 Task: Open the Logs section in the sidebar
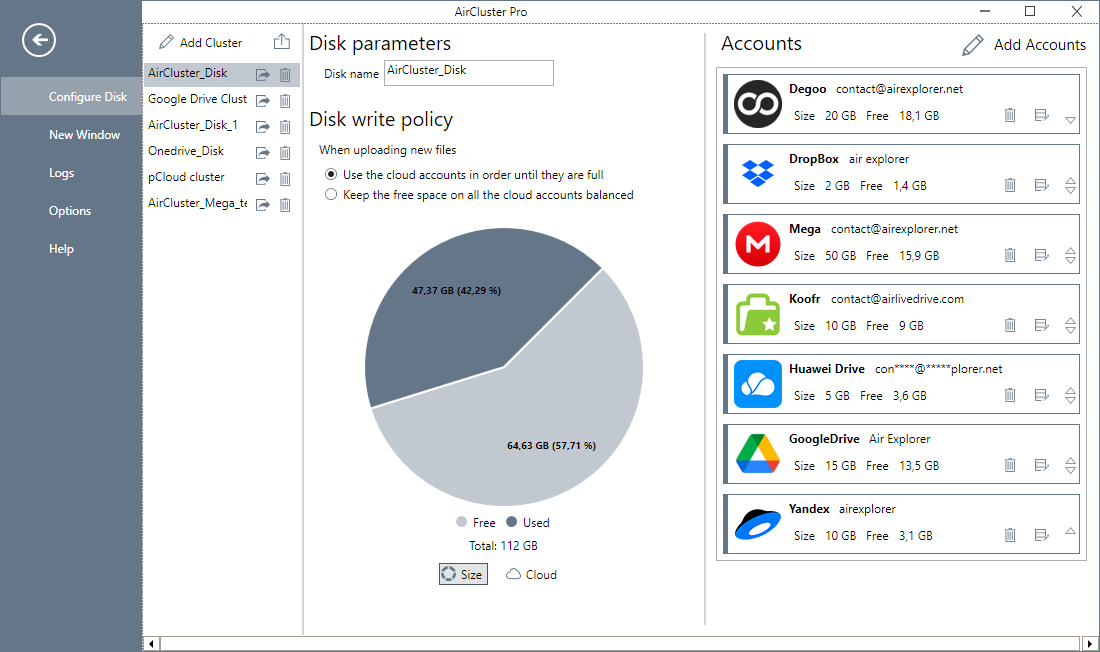click(x=61, y=172)
